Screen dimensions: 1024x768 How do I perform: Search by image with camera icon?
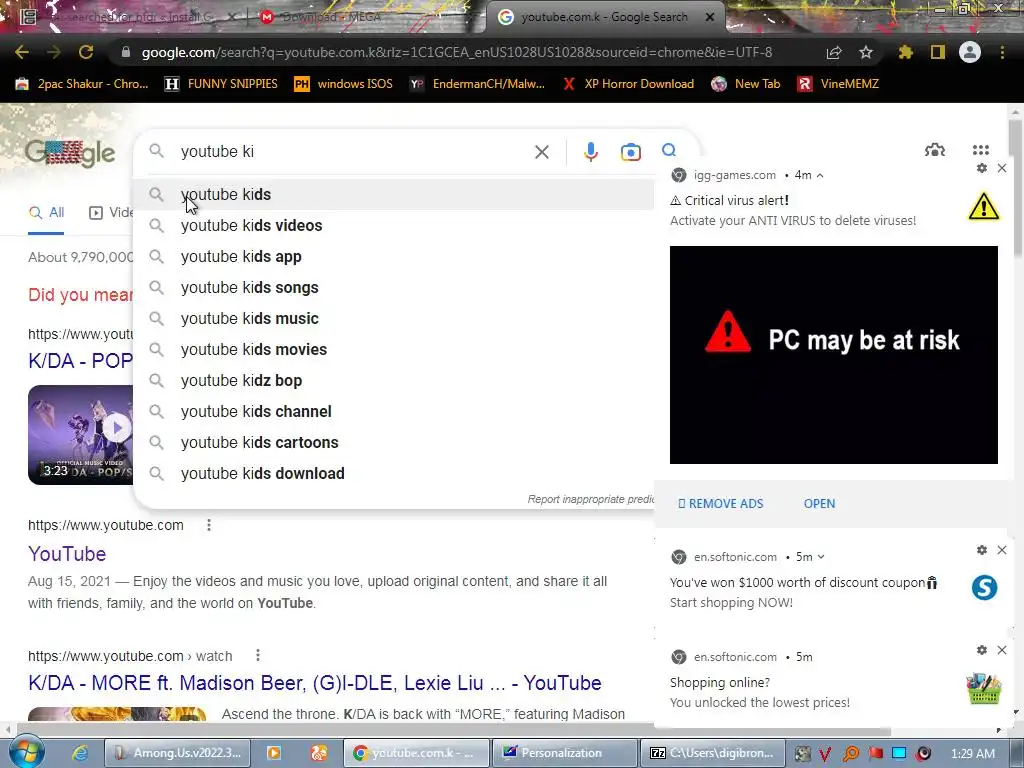(x=630, y=152)
